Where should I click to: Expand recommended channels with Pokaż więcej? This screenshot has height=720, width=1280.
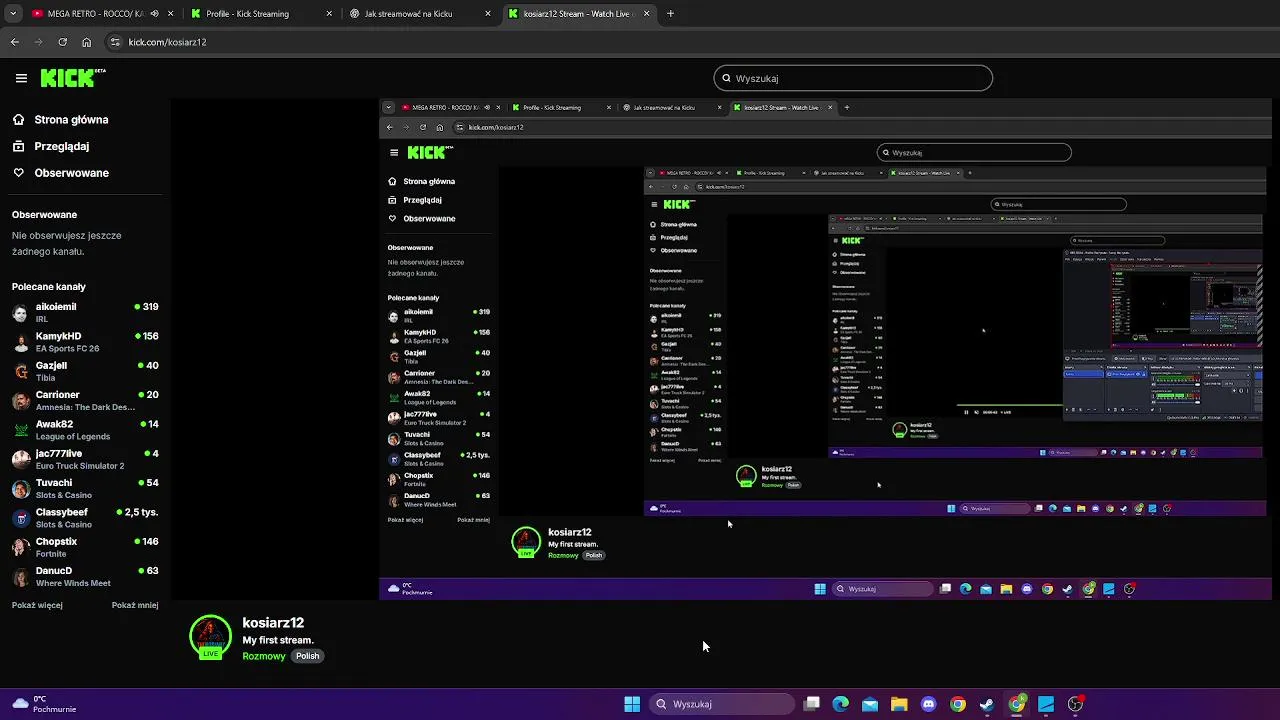(37, 605)
